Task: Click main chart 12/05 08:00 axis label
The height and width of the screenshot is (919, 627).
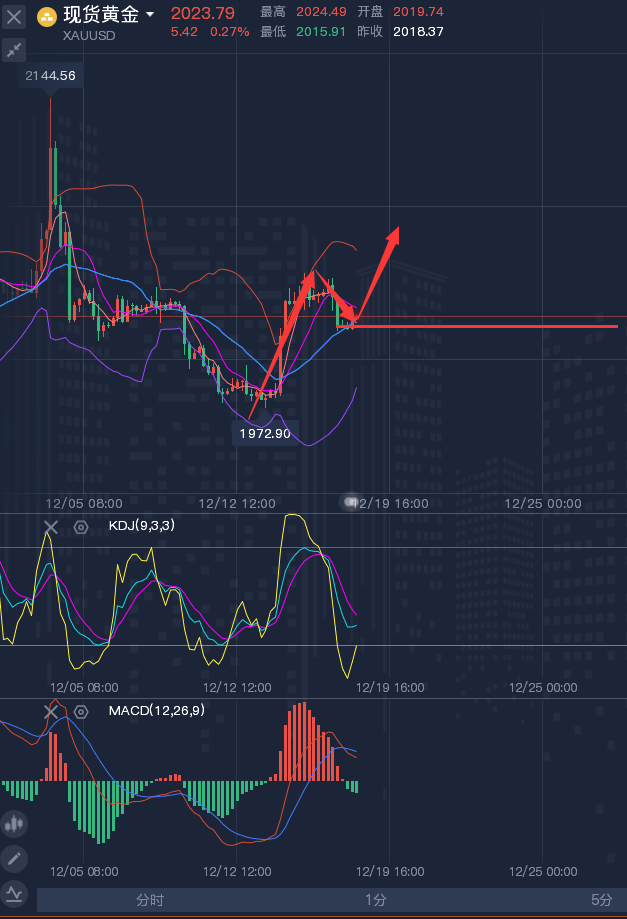Action: pyautogui.click(x=84, y=503)
